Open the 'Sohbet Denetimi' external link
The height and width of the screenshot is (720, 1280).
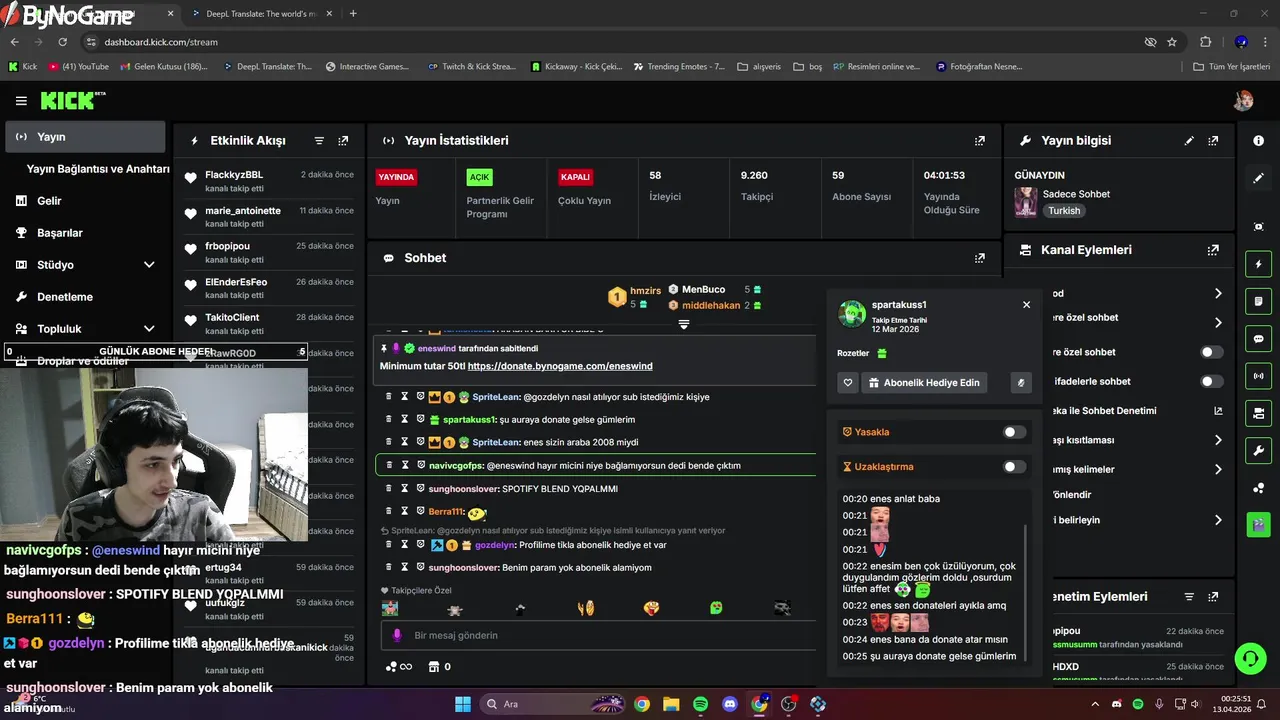[1218, 411]
